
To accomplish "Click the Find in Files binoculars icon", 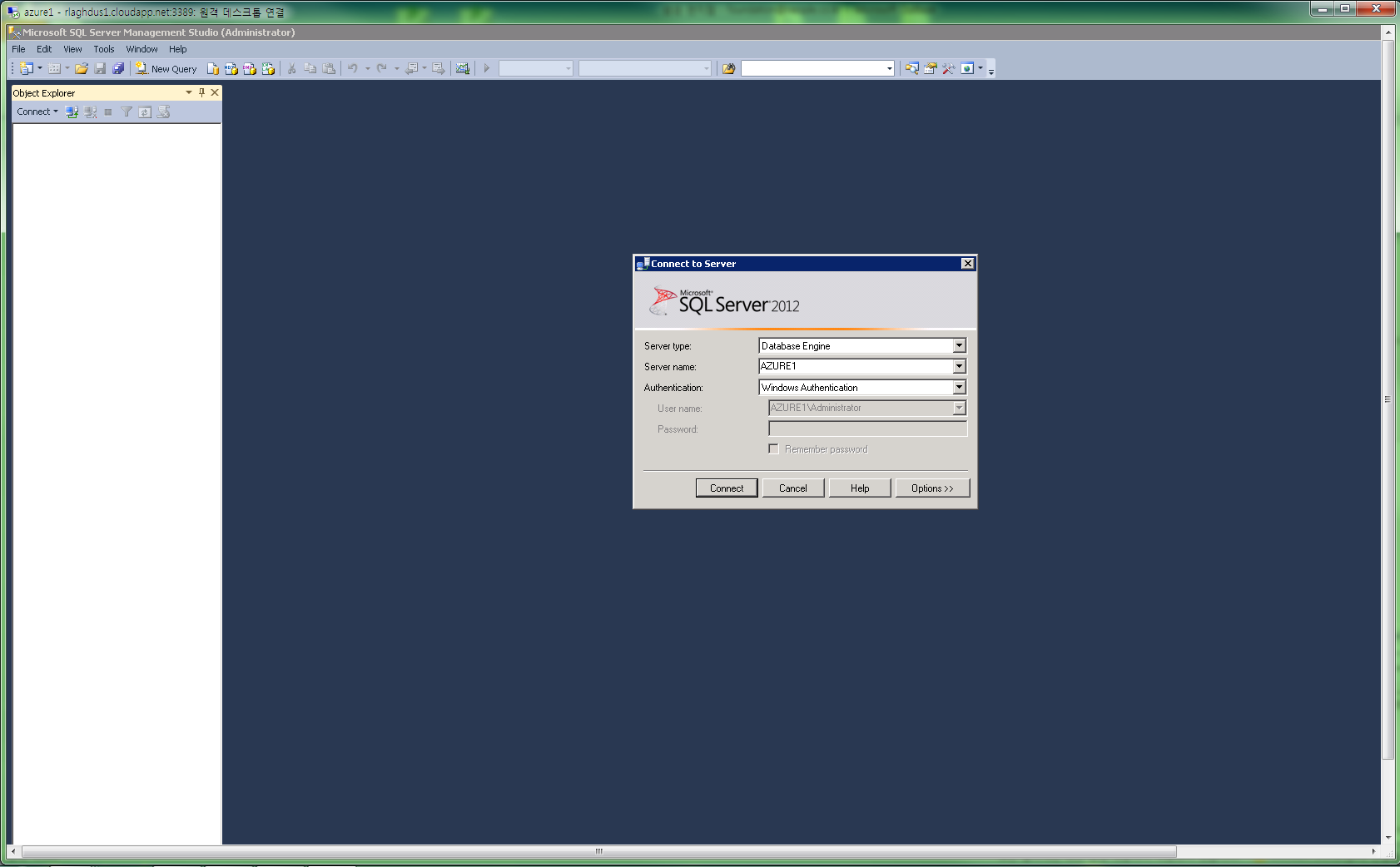I will tap(729, 68).
